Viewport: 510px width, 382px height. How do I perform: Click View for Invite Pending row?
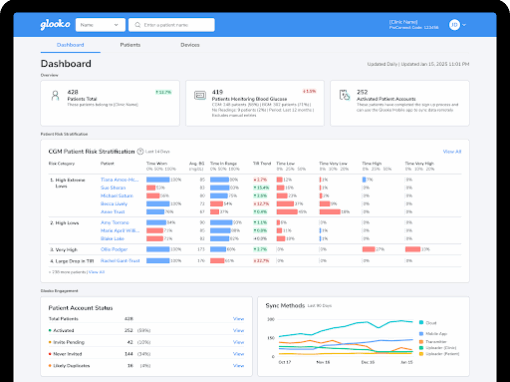tap(238, 342)
